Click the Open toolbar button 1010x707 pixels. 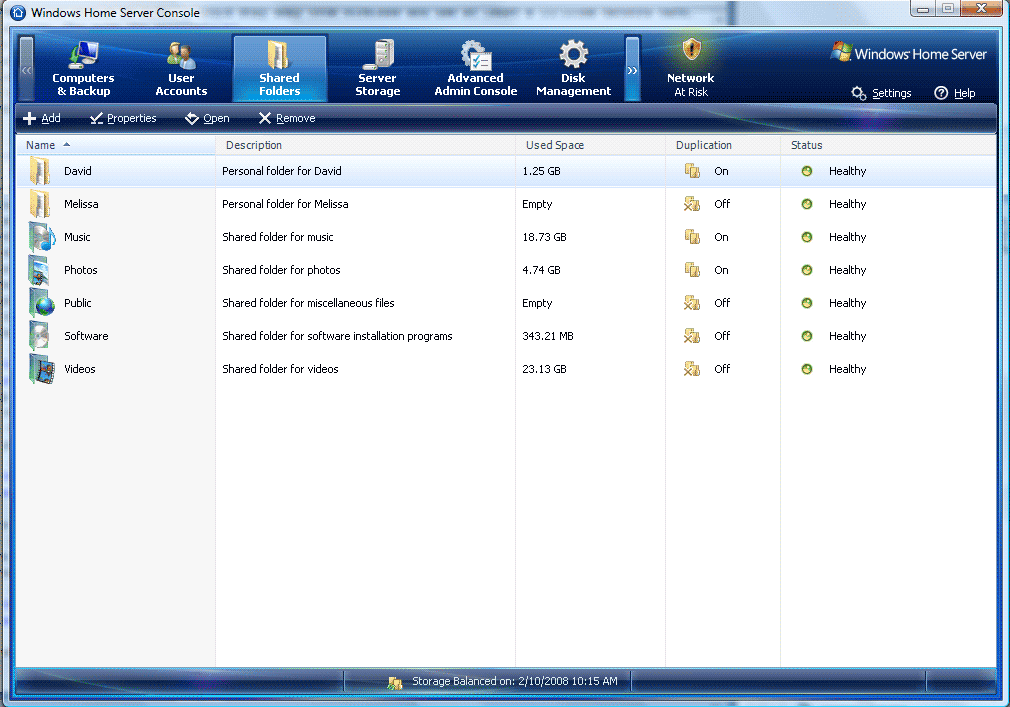(x=207, y=118)
